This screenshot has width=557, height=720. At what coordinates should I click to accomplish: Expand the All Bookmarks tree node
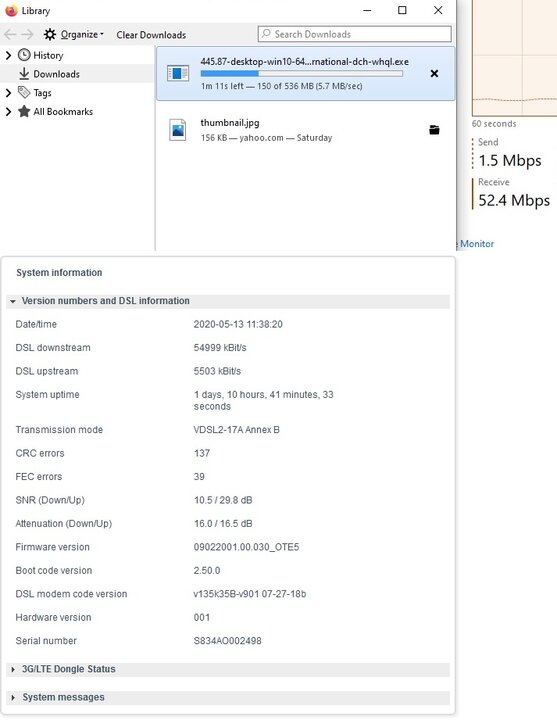click(8, 112)
